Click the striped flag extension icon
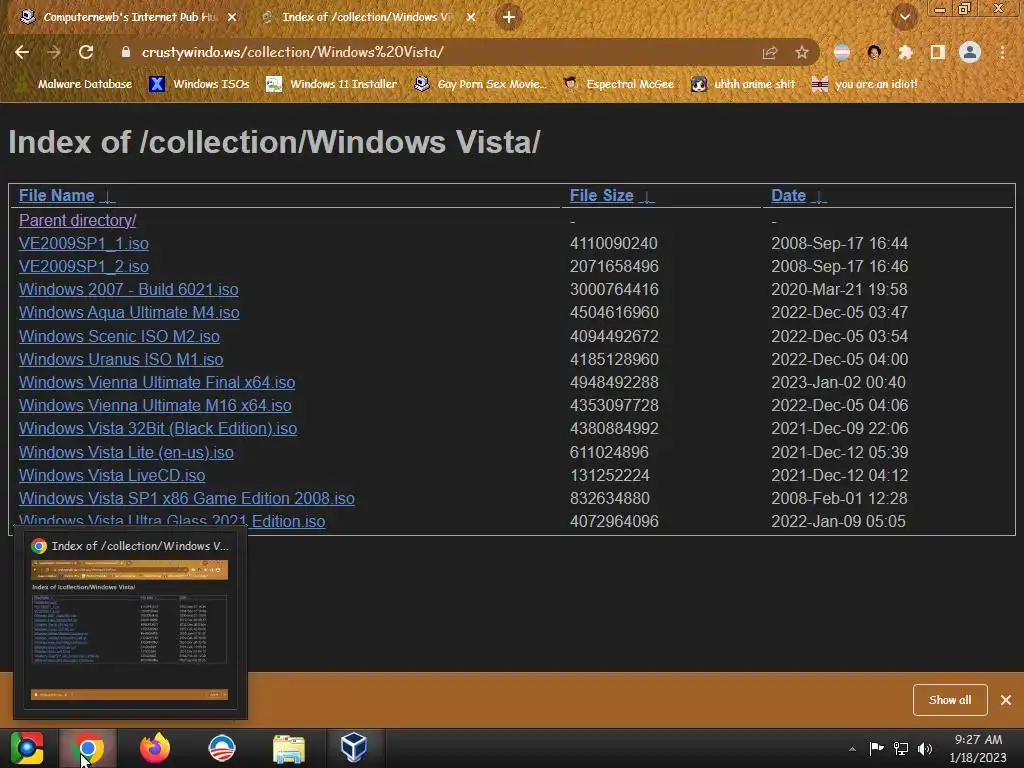This screenshot has width=1024, height=768. click(x=842, y=52)
